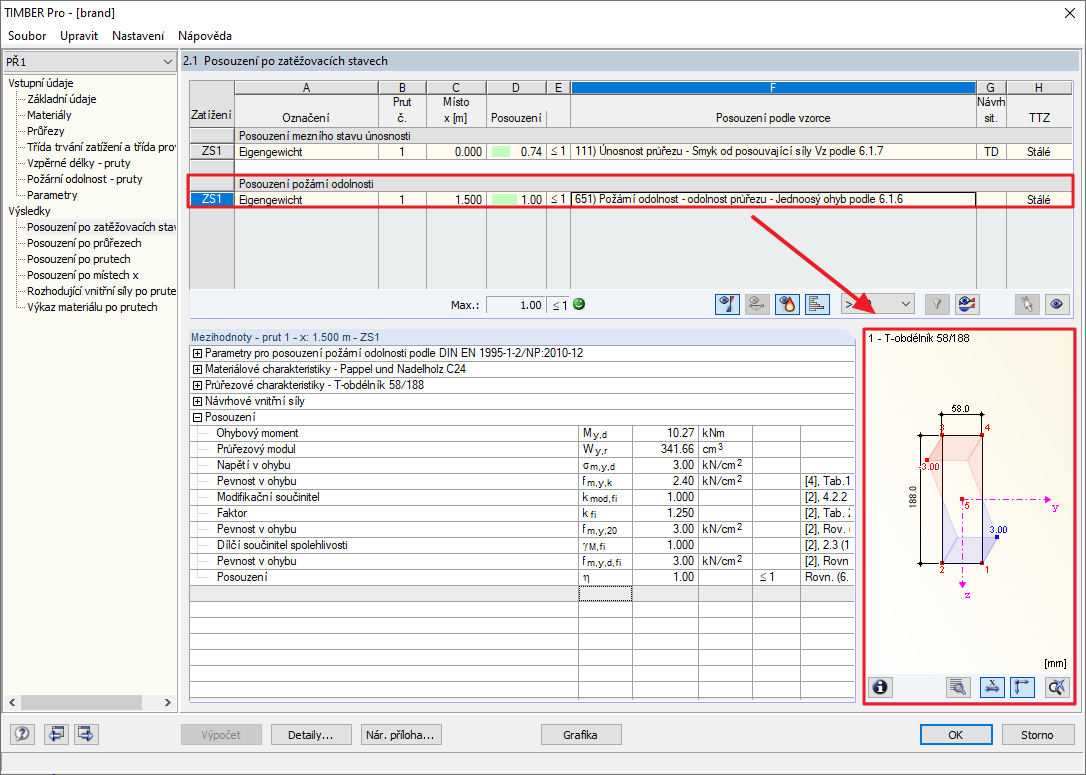Click the grayed member load view icon
1086x775 pixels.
(757, 304)
